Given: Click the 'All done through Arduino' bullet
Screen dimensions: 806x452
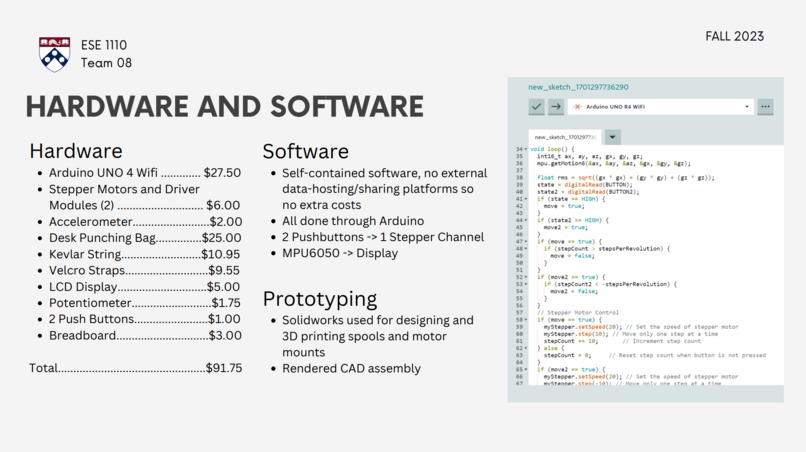Looking at the screenshot, I should point(353,221).
